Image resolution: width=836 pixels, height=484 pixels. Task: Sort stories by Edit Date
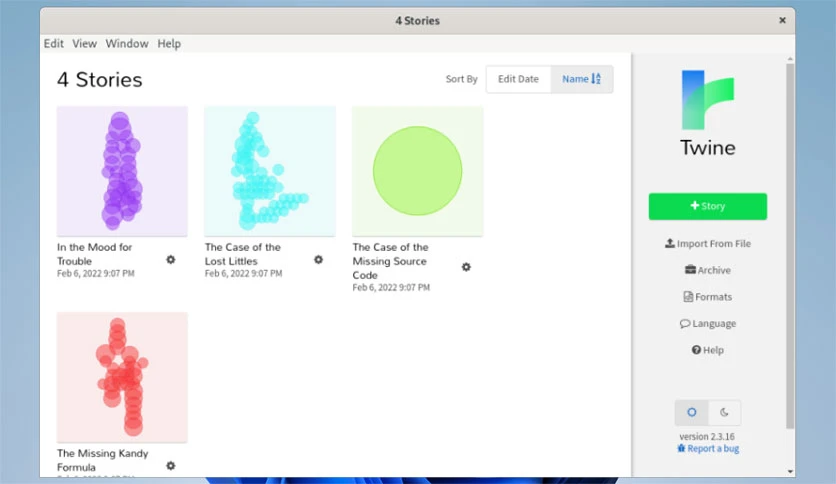[x=518, y=79]
